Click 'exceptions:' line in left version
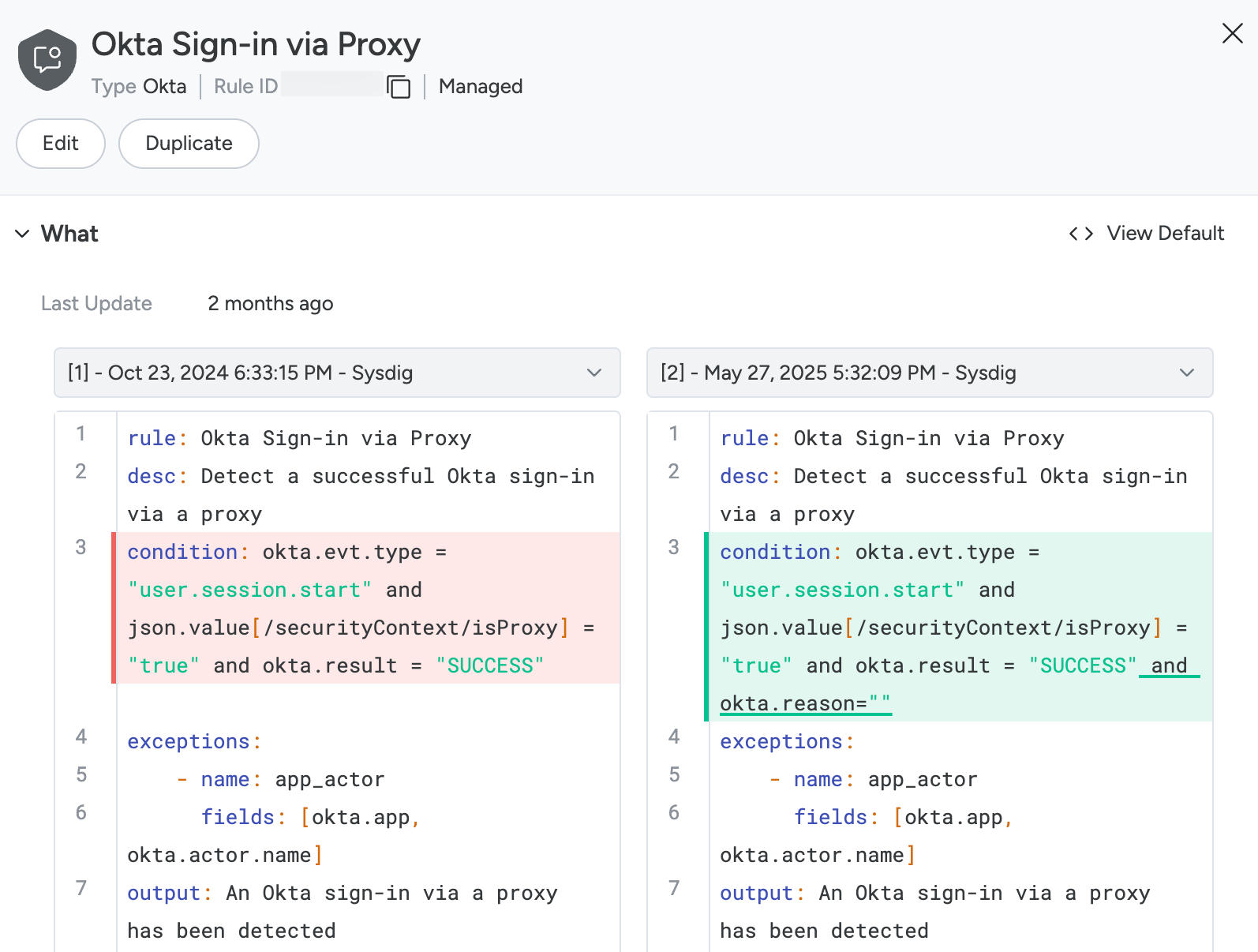Image resolution: width=1258 pixels, height=952 pixels. (194, 741)
